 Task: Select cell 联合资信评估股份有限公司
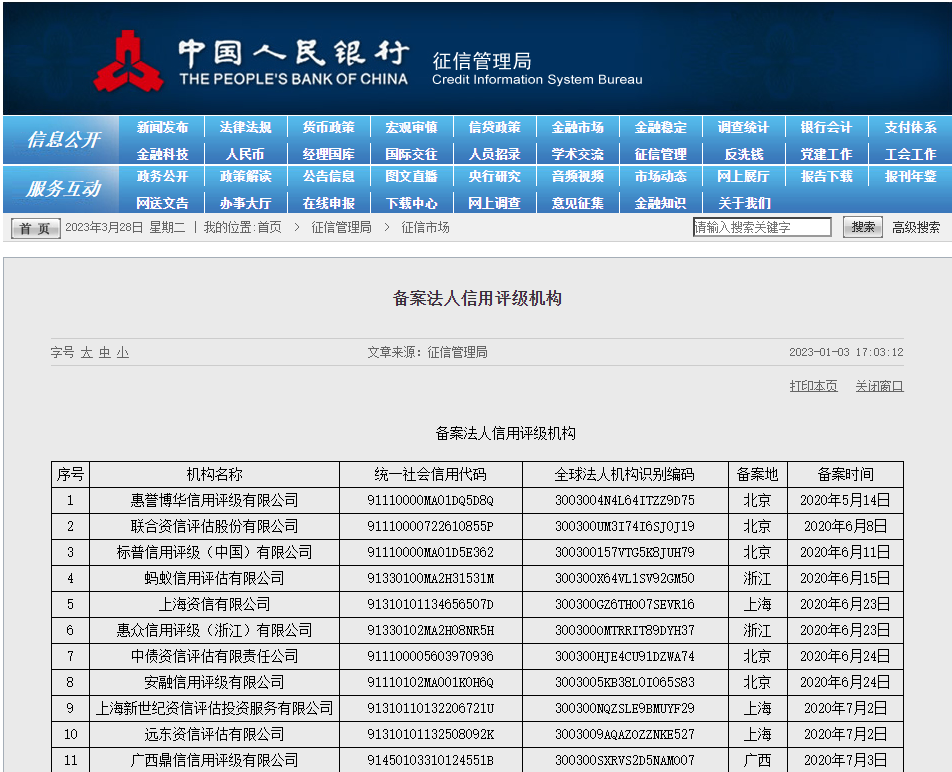[x=214, y=527]
